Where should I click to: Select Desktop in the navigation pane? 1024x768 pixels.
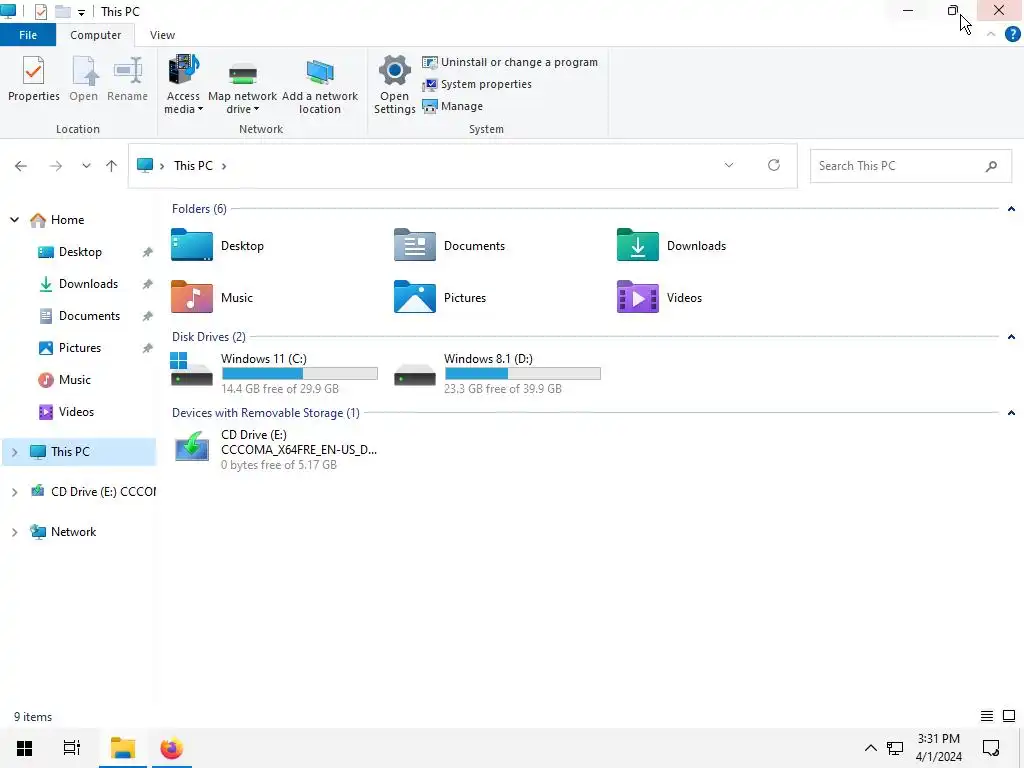tap(70, 252)
